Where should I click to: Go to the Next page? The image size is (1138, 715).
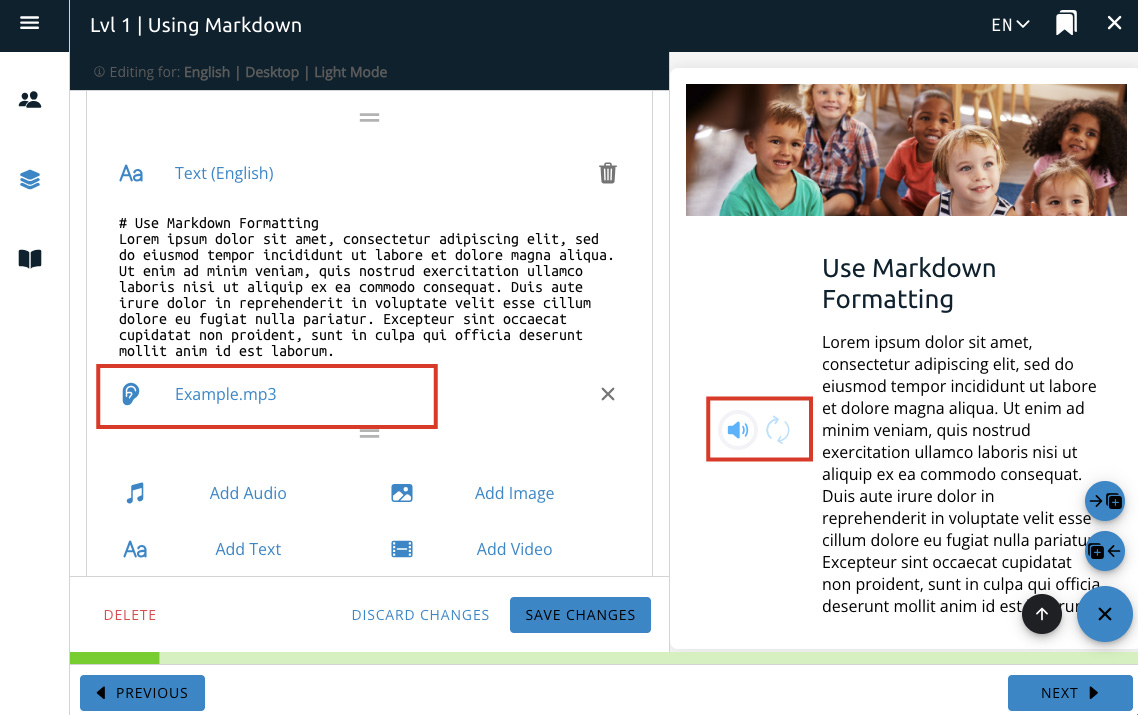click(x=1069, y=693)
